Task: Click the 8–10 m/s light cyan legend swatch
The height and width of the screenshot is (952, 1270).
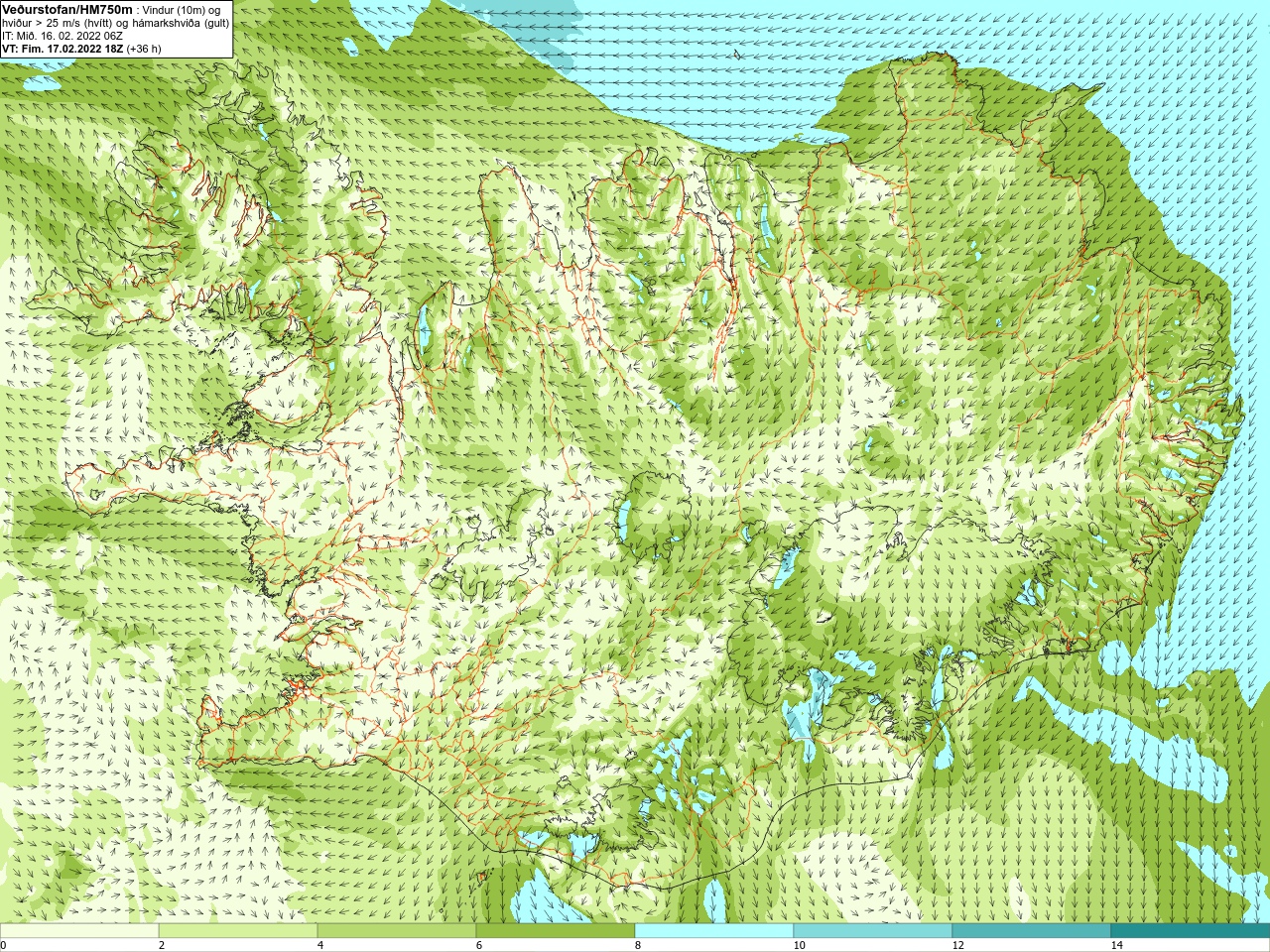Action: 714,931
